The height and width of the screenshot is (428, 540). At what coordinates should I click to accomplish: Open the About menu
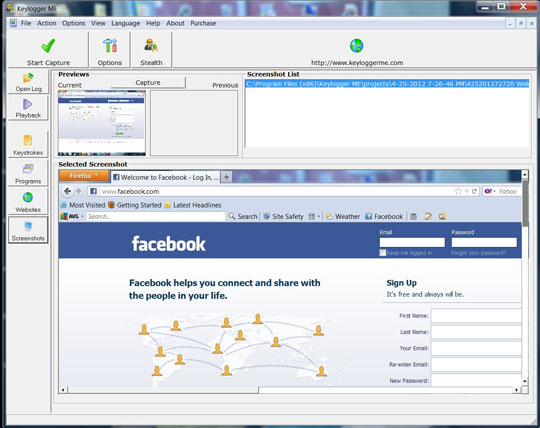[175, 23]
